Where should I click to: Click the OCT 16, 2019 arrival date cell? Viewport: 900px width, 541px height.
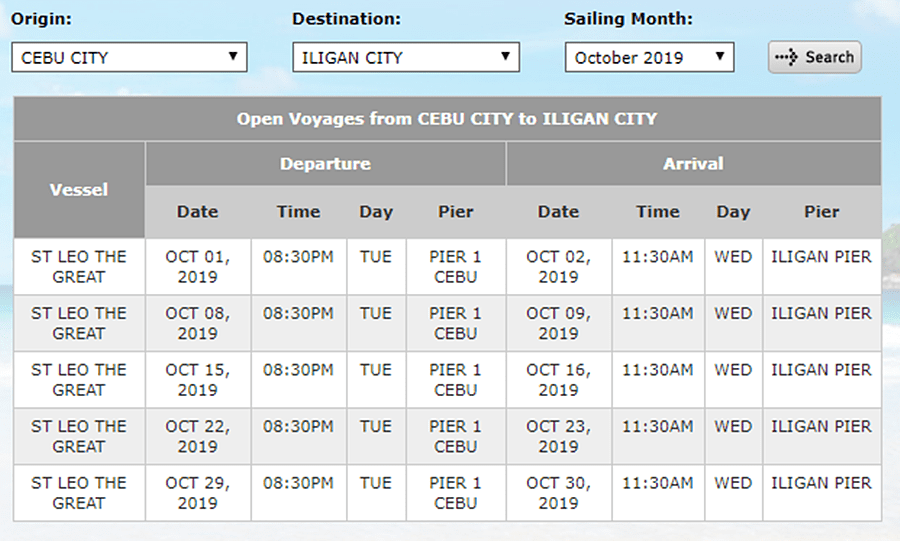pyautogui.click(x=558, y=379)
